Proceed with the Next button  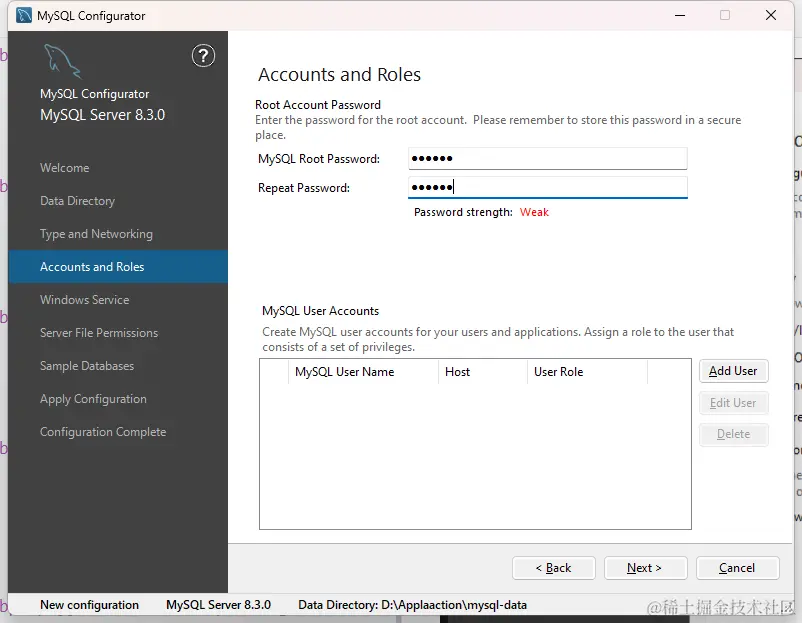[645, 568]
